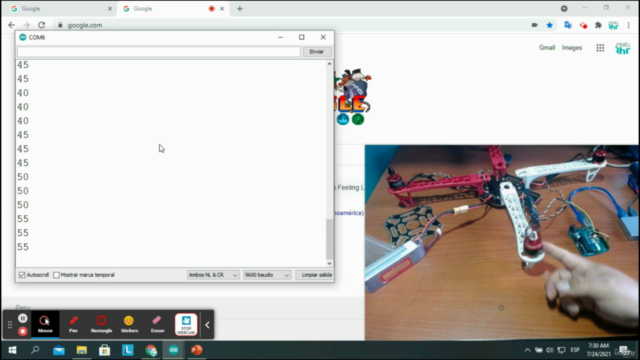Stop the screen recording
This screenshot has width=640, height=360.
coord(23,331)
